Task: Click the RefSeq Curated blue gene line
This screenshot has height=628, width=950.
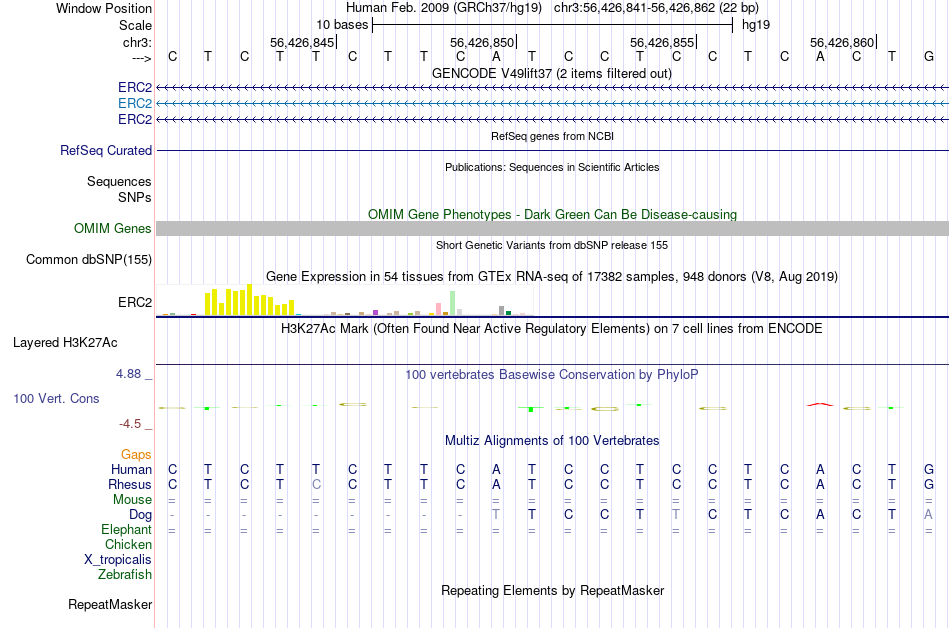Action: pyautogui.click(x=552, y=150)
